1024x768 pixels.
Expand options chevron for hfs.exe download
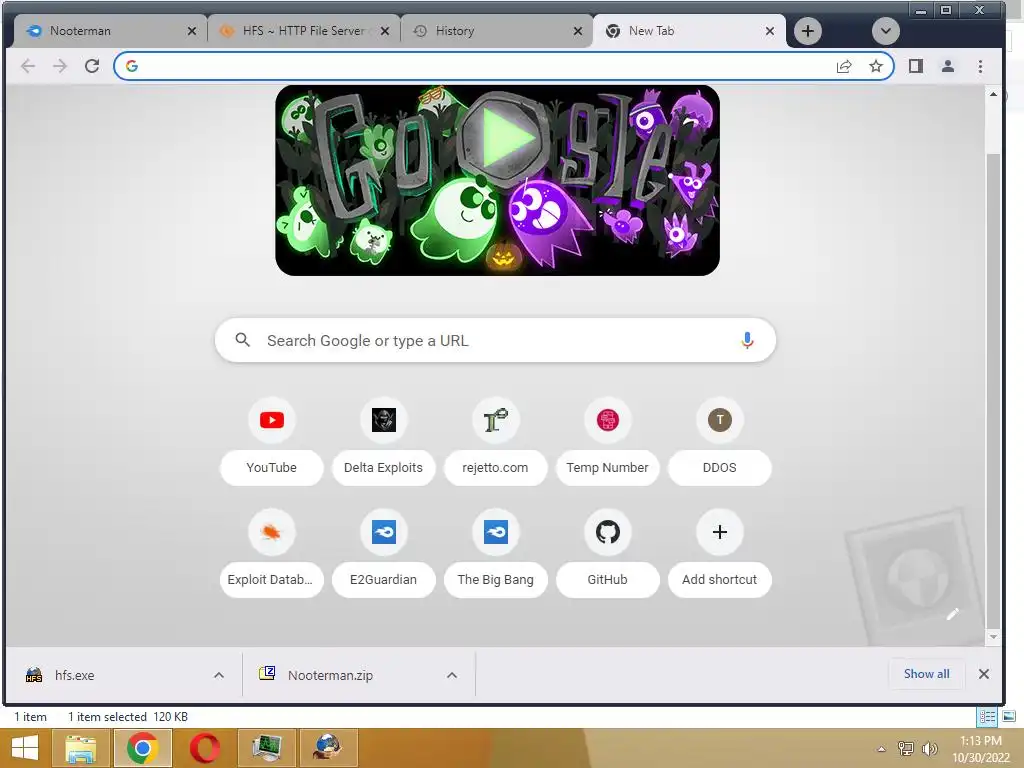[219, 675]
